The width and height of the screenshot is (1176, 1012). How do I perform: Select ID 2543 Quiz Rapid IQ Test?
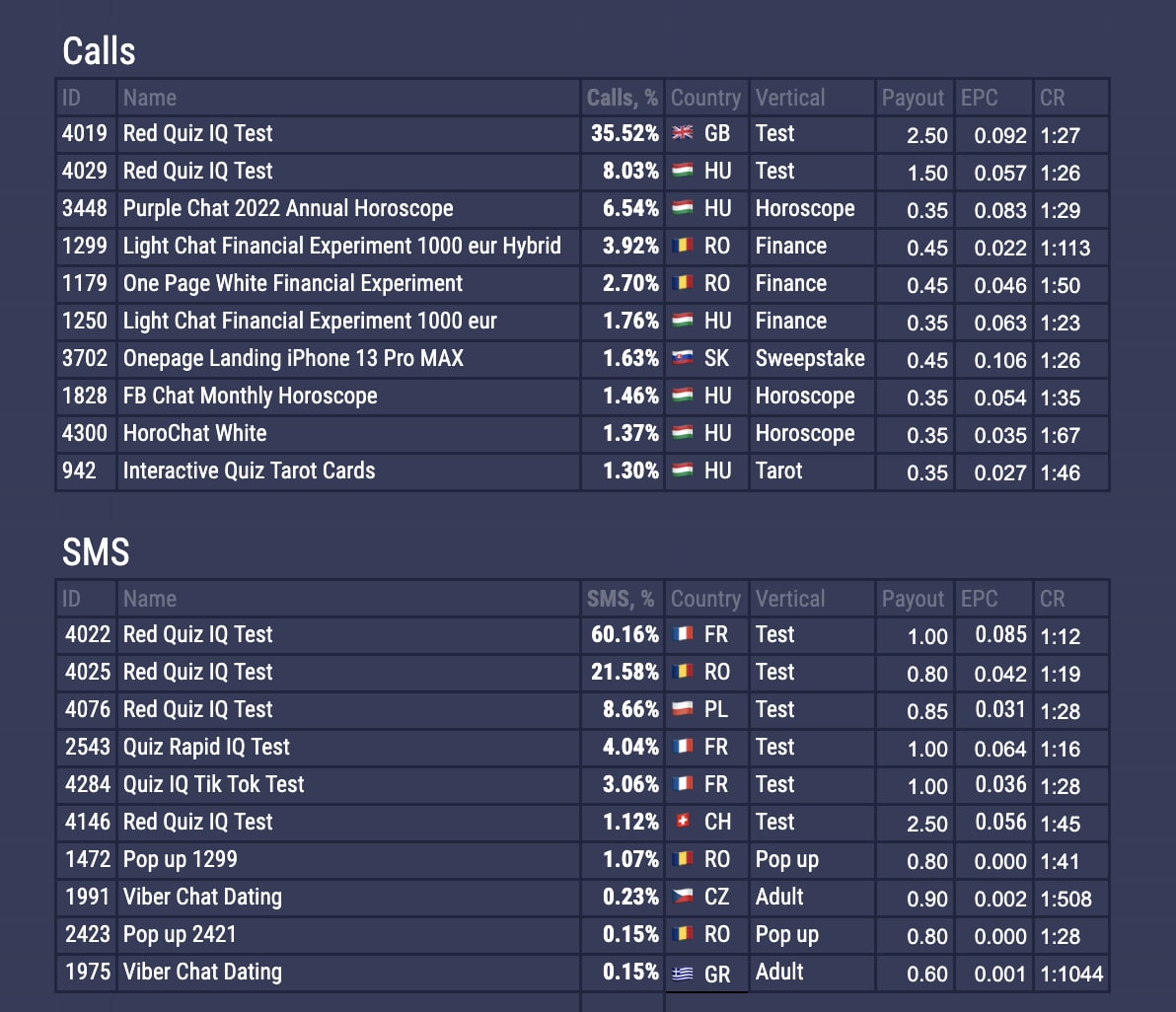click(206, 747)
